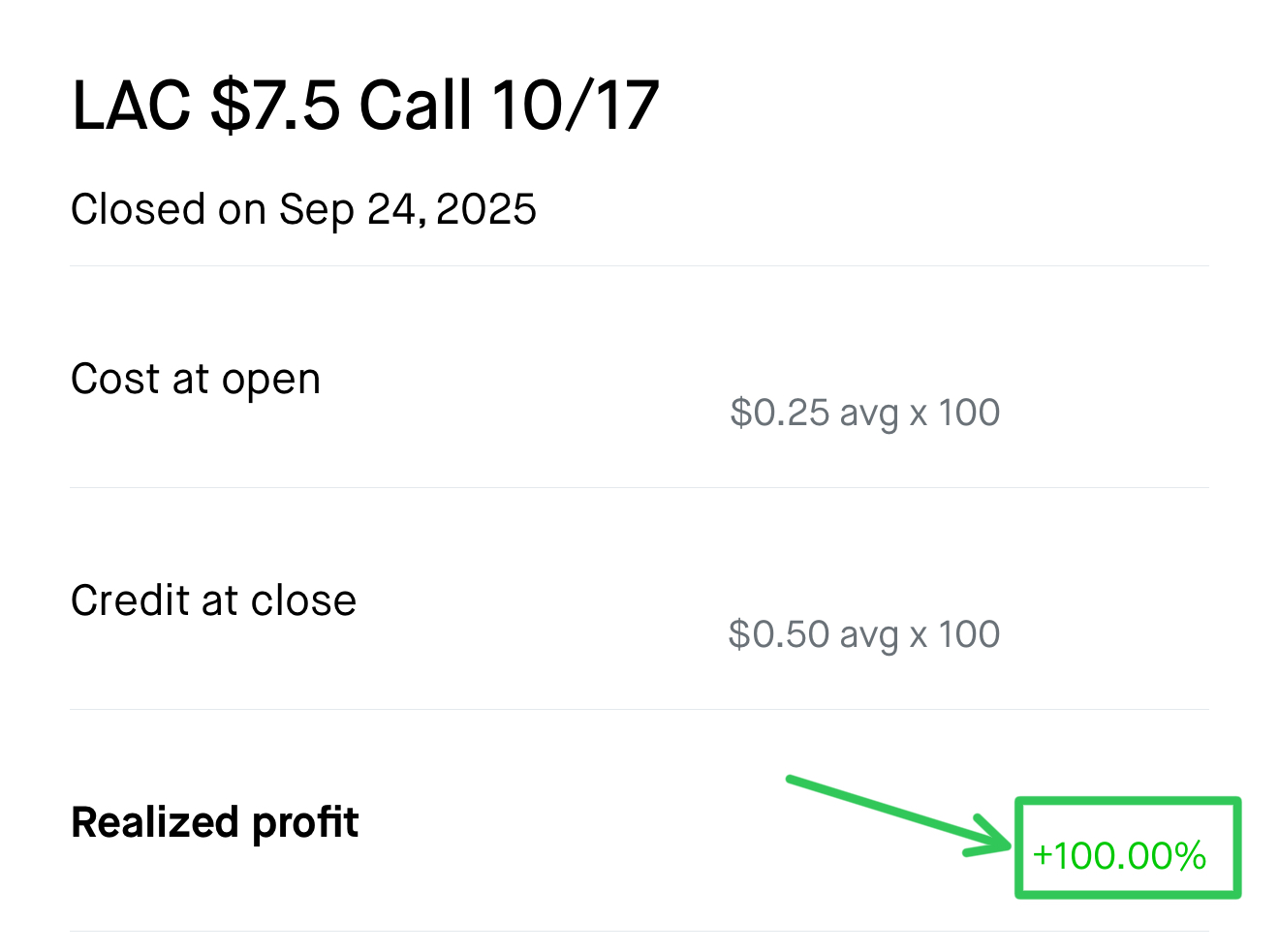Viewport: 1279px width, 952px height.
Task: Click the $7.5 strike price in the title
Action: [275, 106]
